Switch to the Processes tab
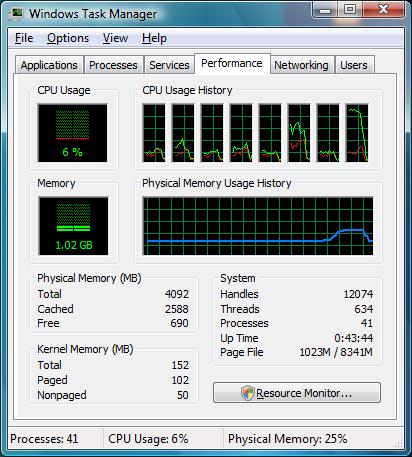 click(x=113, y=65)
